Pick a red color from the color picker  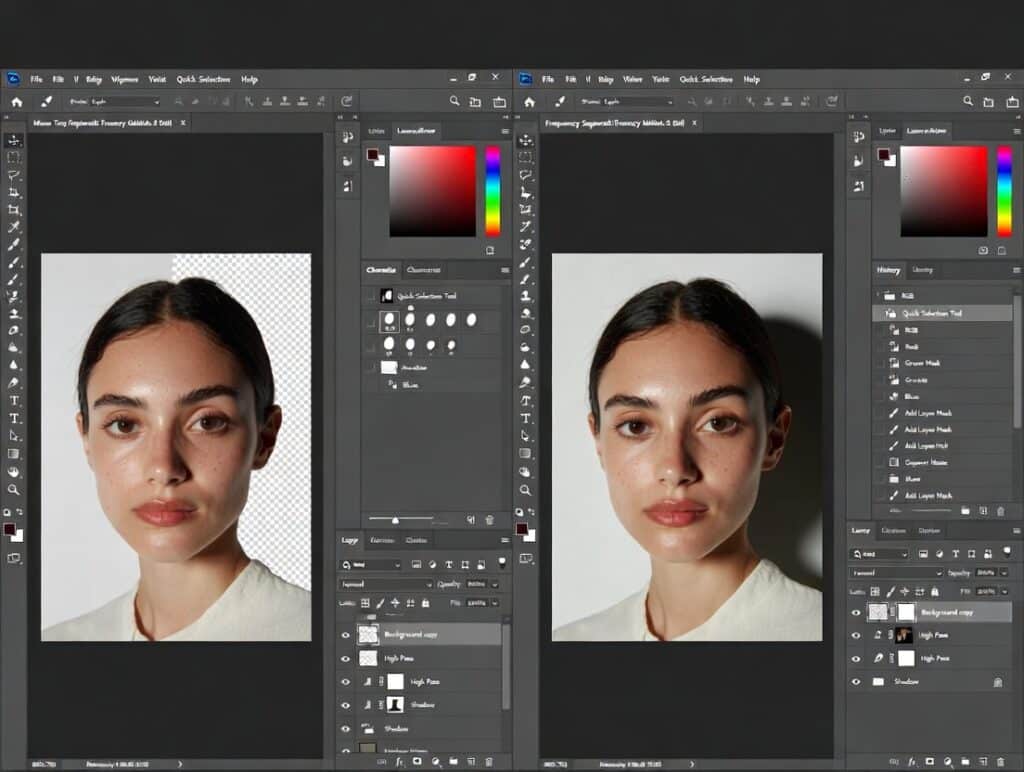[468, 150]
